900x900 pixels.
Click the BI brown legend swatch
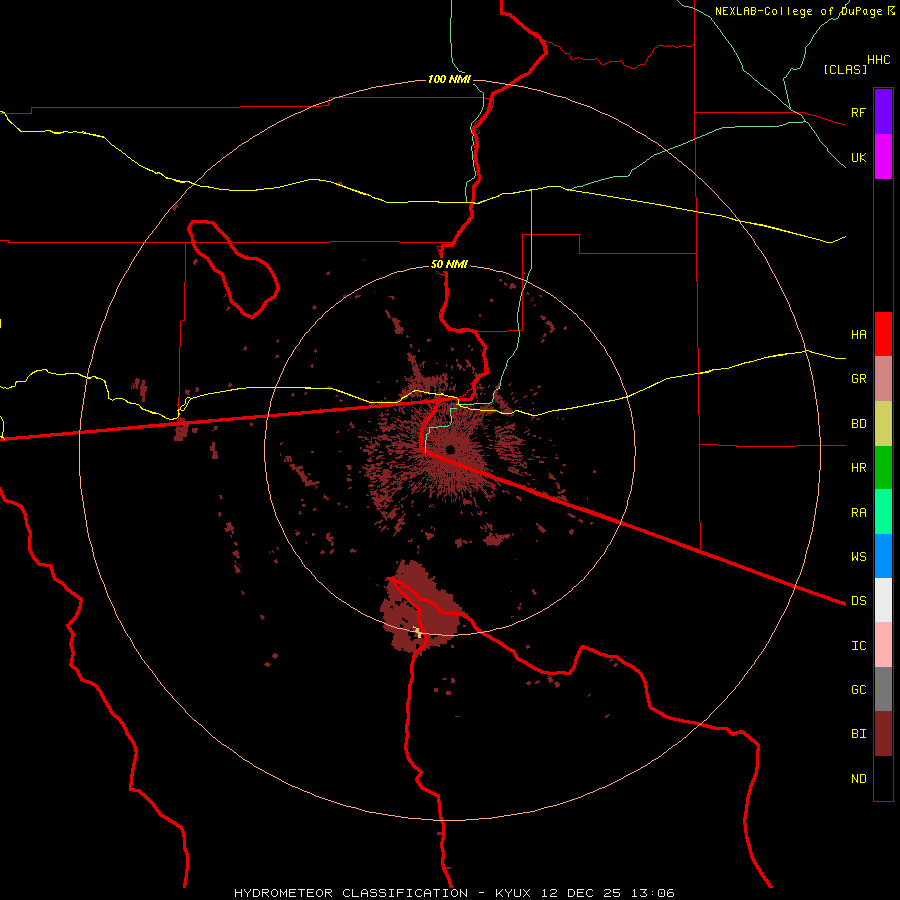[x=883, y=734]
